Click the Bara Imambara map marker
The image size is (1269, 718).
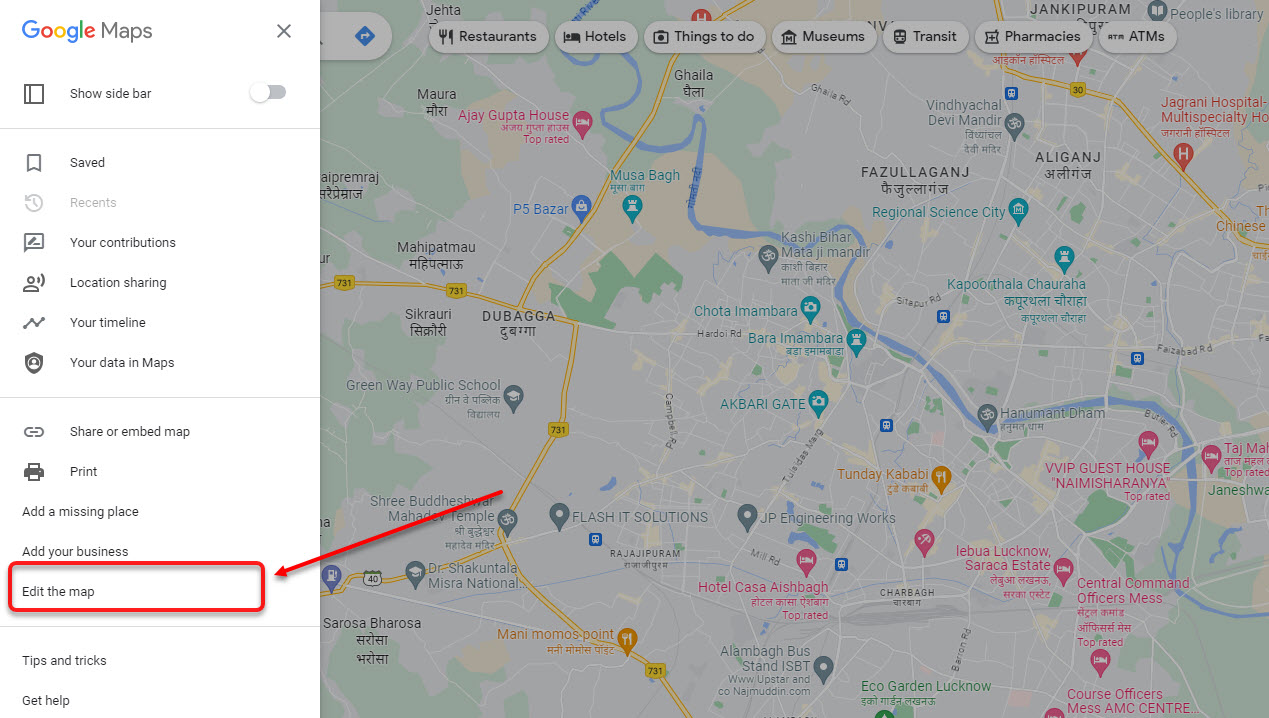[855, 338]
